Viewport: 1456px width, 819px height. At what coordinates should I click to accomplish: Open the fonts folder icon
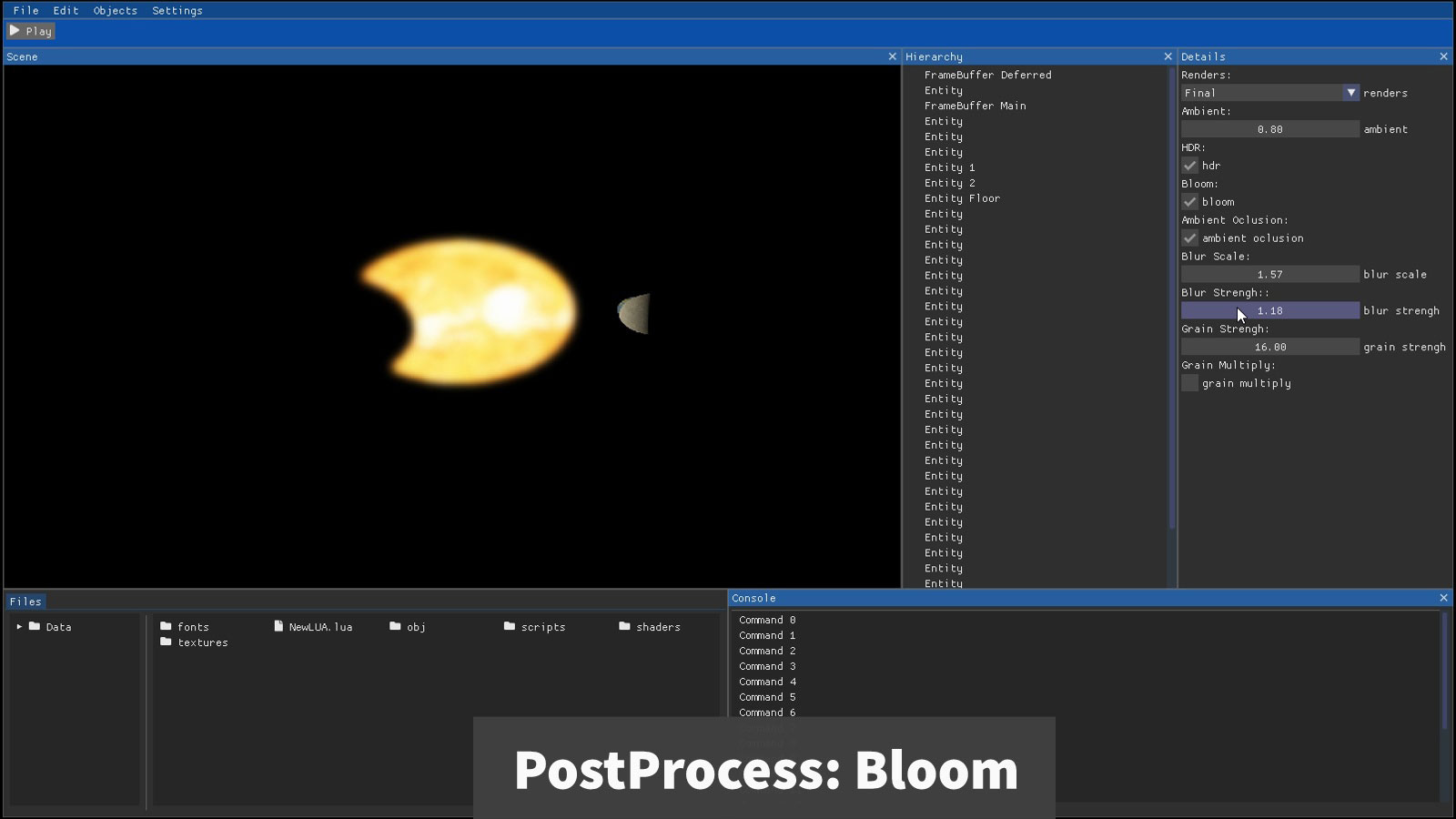(x=166, y=627)
